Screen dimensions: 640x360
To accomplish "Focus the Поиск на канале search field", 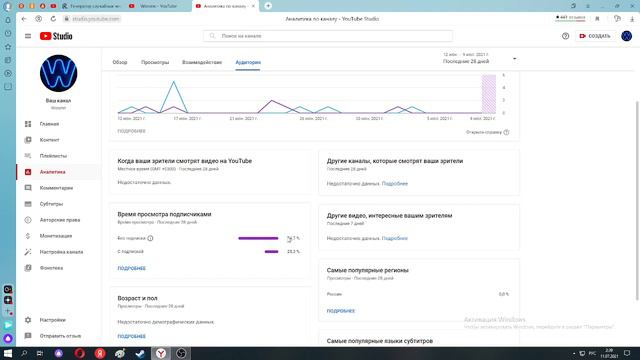I will pos(328,36).
